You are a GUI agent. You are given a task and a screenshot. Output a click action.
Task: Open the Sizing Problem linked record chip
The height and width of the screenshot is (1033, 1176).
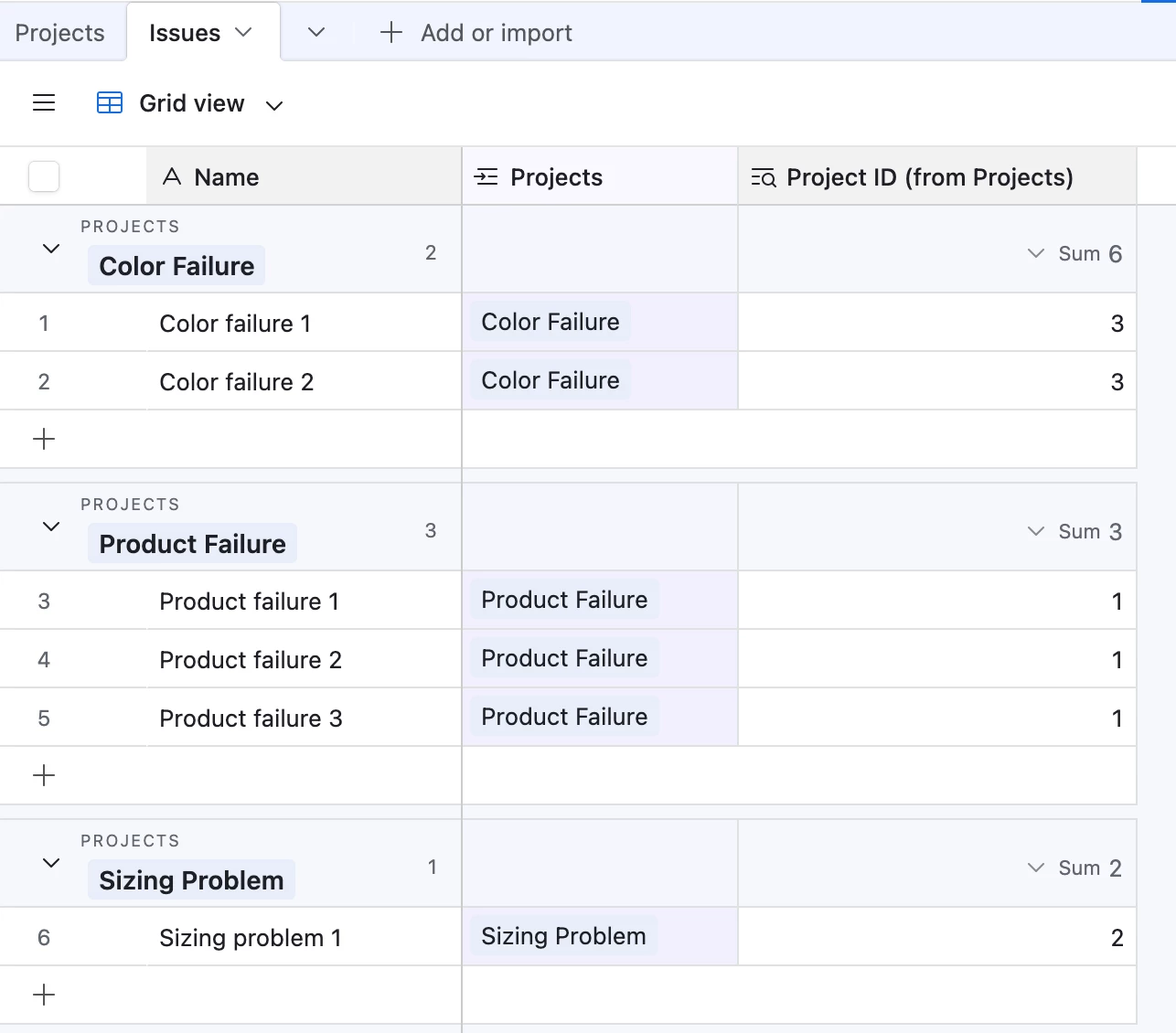click(x=563, y=936)
